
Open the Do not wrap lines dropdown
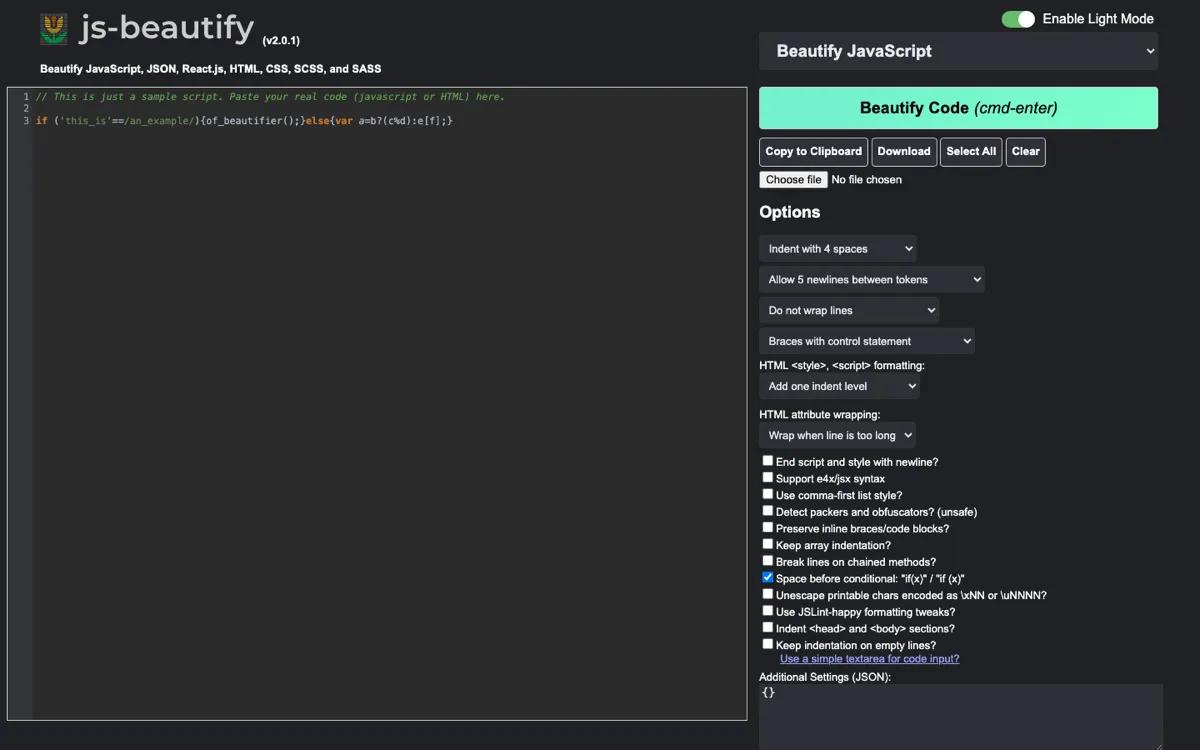(x=849, y=311)
